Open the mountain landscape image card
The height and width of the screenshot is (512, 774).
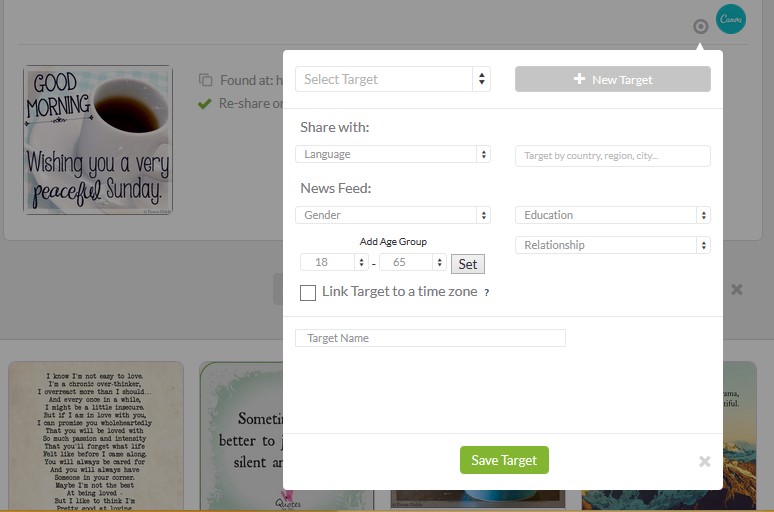739,435
